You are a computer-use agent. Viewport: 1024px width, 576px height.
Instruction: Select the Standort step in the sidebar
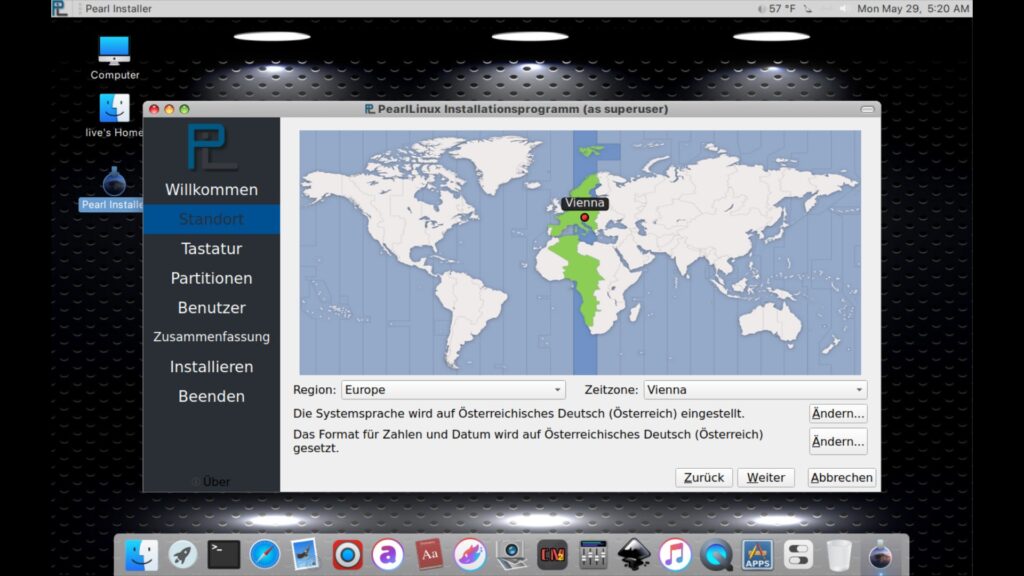coord(212,219)
